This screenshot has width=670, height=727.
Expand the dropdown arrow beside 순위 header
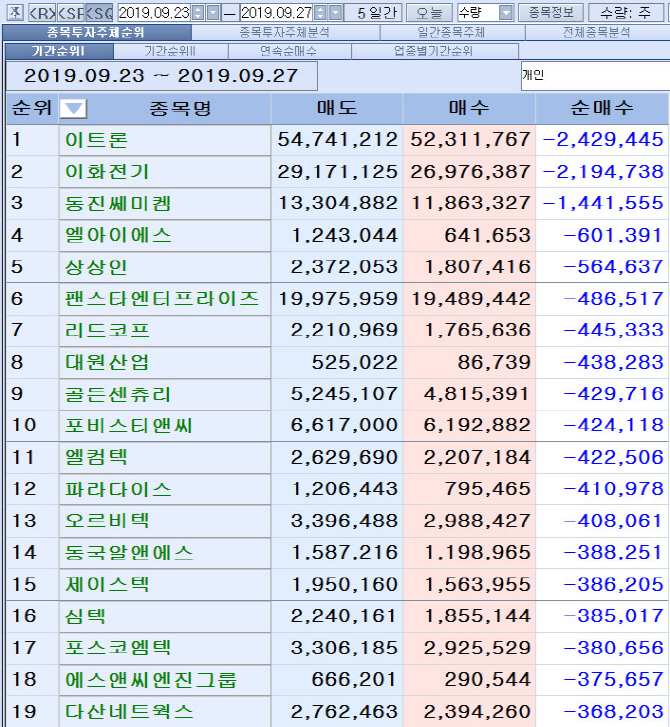(x=75, y=109)
